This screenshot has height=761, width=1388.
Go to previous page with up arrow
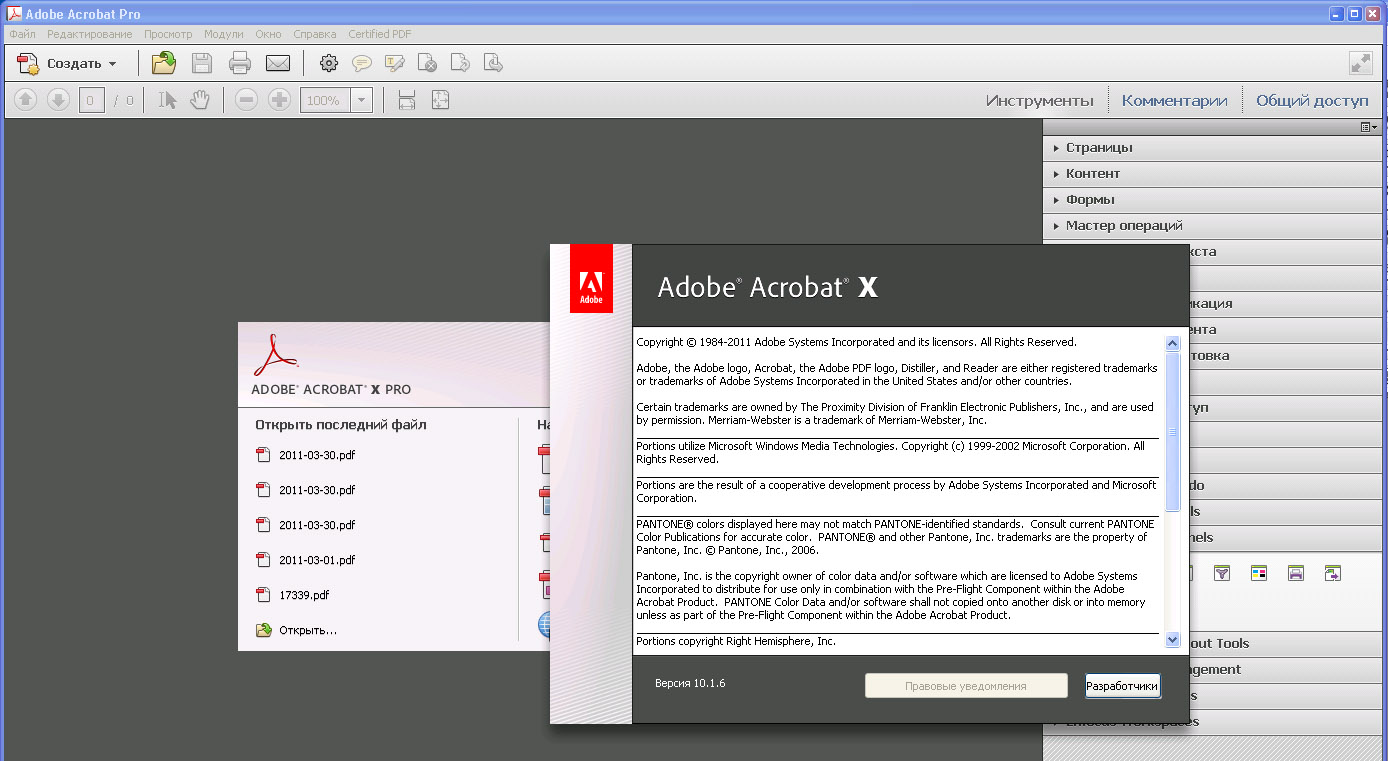coord(26,100)
